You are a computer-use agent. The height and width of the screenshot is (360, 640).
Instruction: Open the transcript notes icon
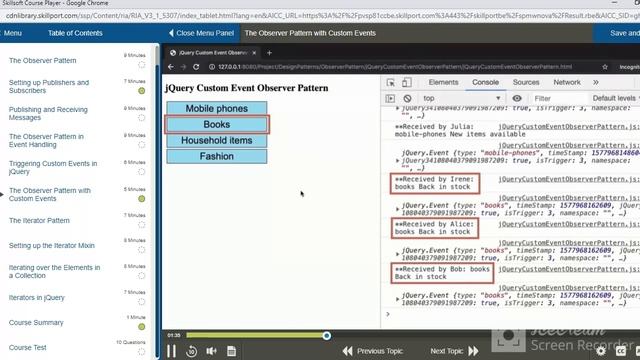pyautogui.click(x=231, y=351)
